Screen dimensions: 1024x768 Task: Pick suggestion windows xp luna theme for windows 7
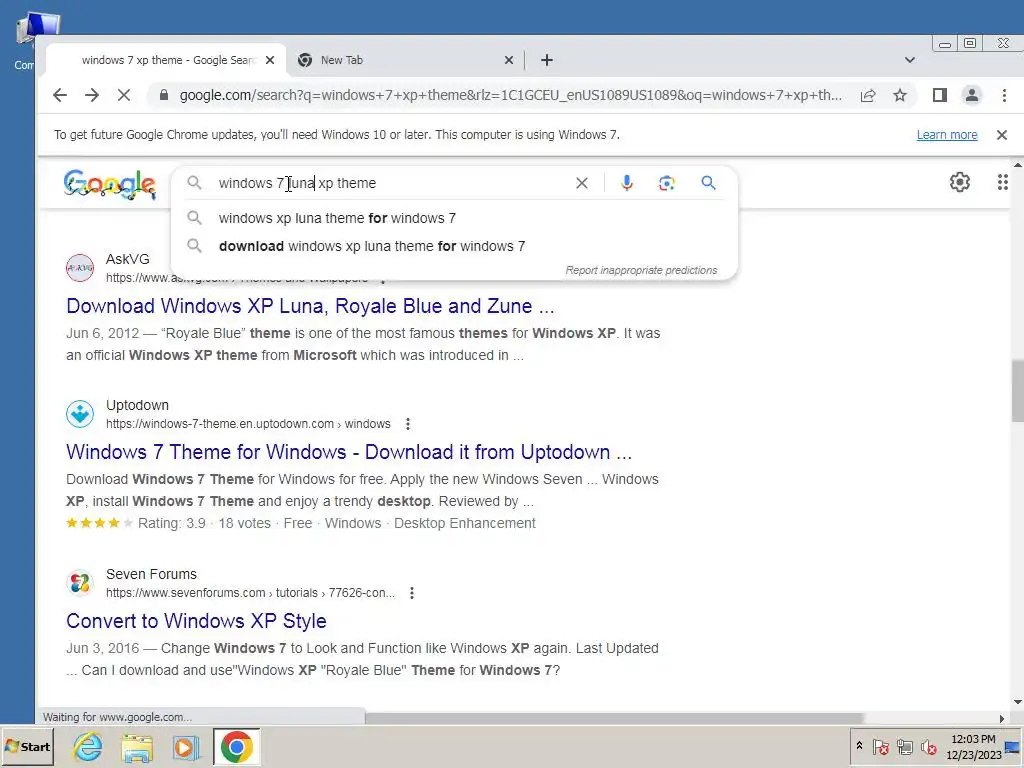click(337, 218)
